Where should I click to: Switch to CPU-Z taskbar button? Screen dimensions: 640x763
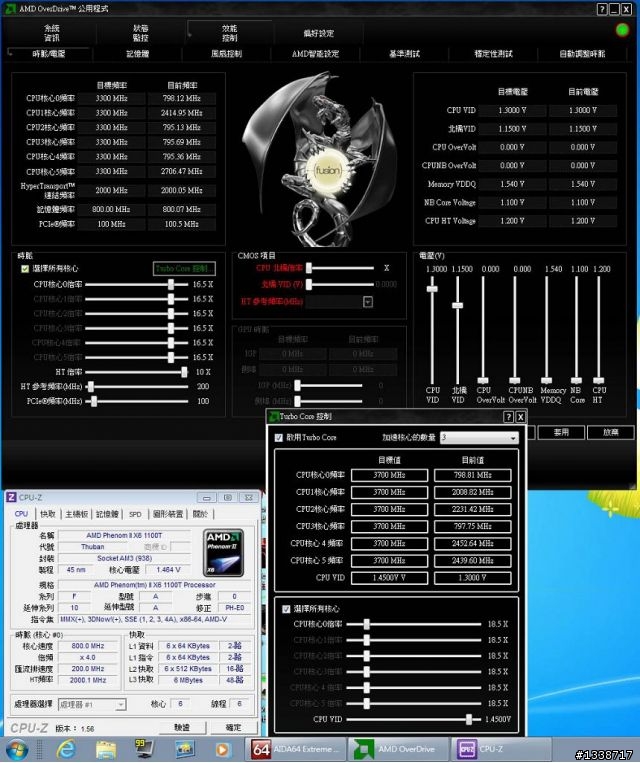pos(503,749)
